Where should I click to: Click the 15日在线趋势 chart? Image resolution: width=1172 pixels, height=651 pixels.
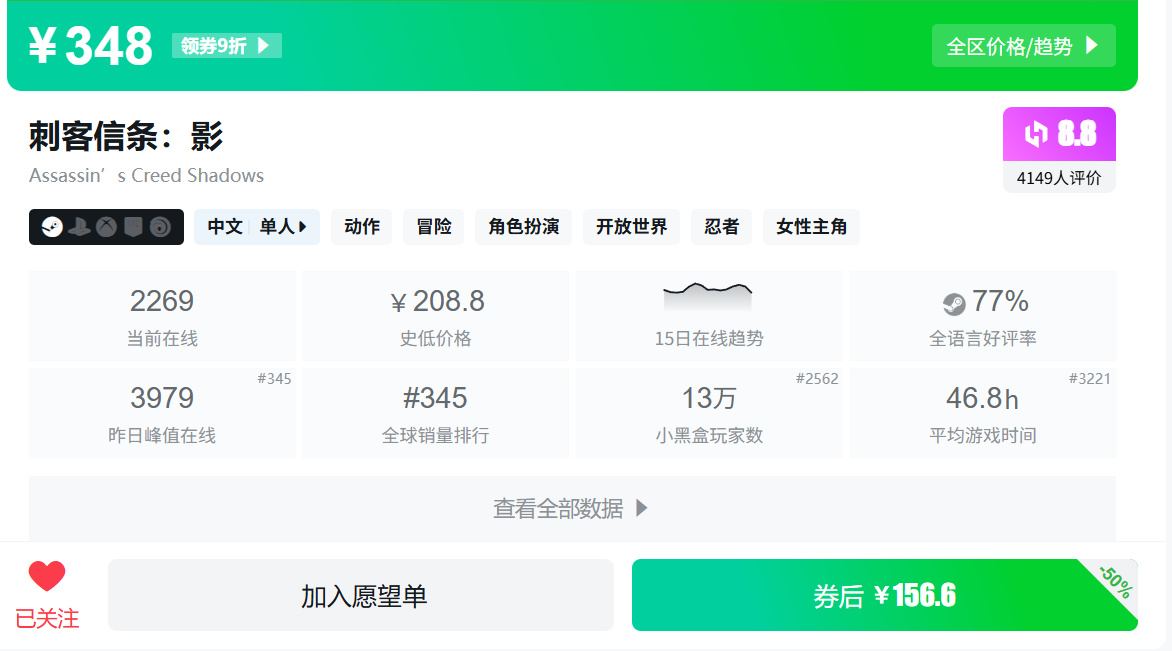709,316
